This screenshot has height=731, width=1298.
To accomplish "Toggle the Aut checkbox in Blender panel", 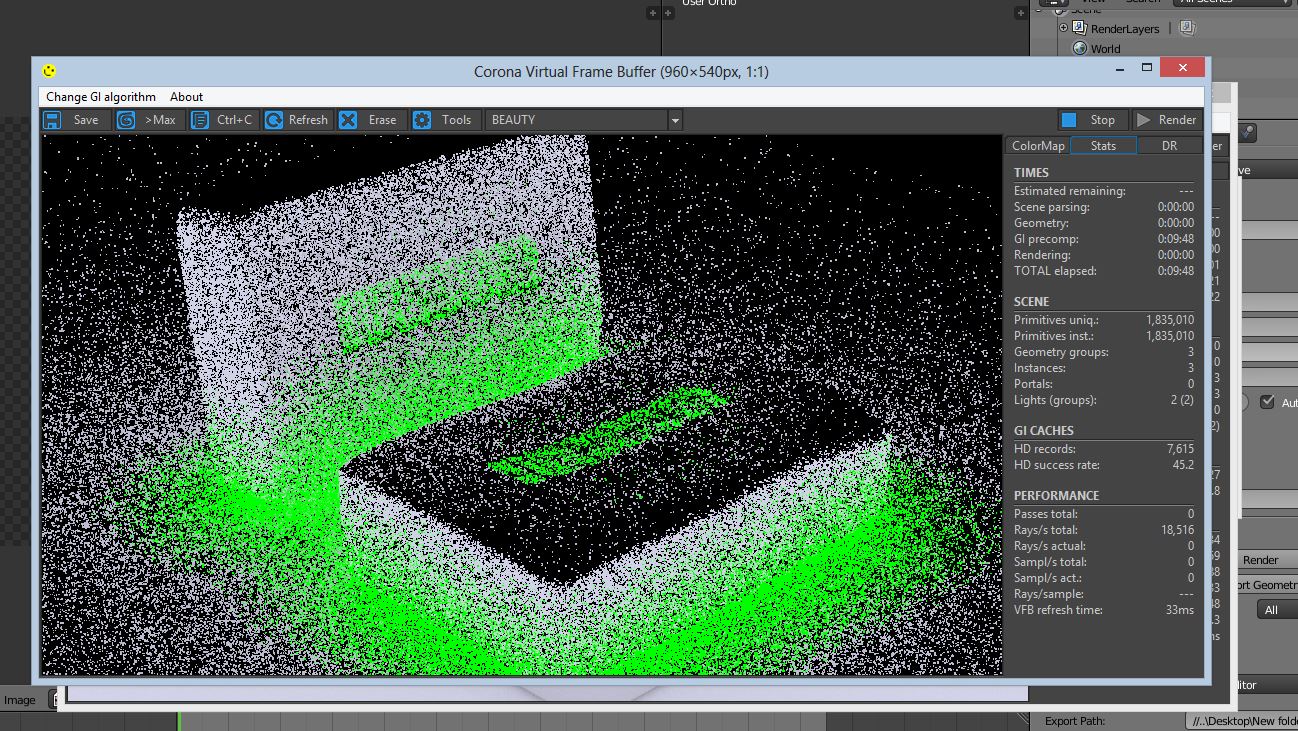I will coord(1267,402).
